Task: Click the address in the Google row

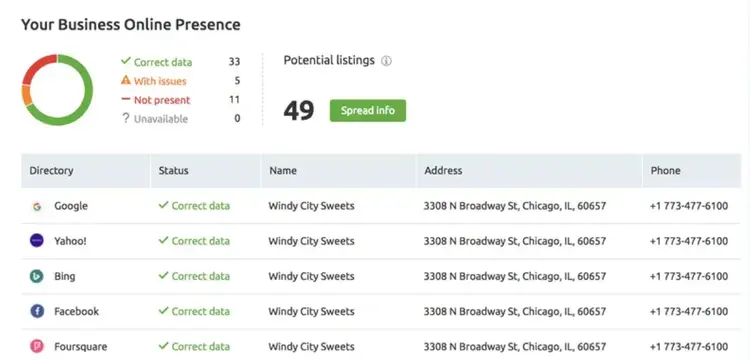Action: 515,206
